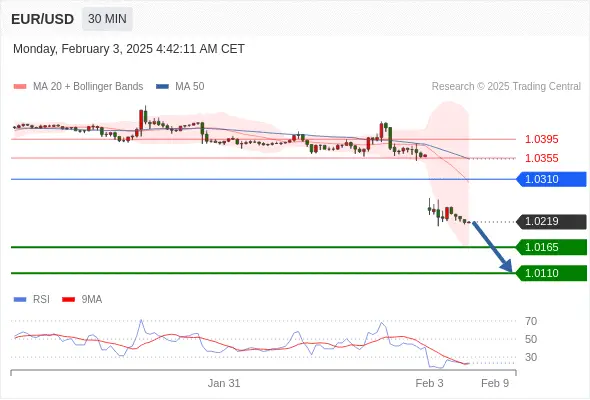The image size is (590, 400).
Task: Click the RSI 50 axis label
Action: [x=531, y=339]
